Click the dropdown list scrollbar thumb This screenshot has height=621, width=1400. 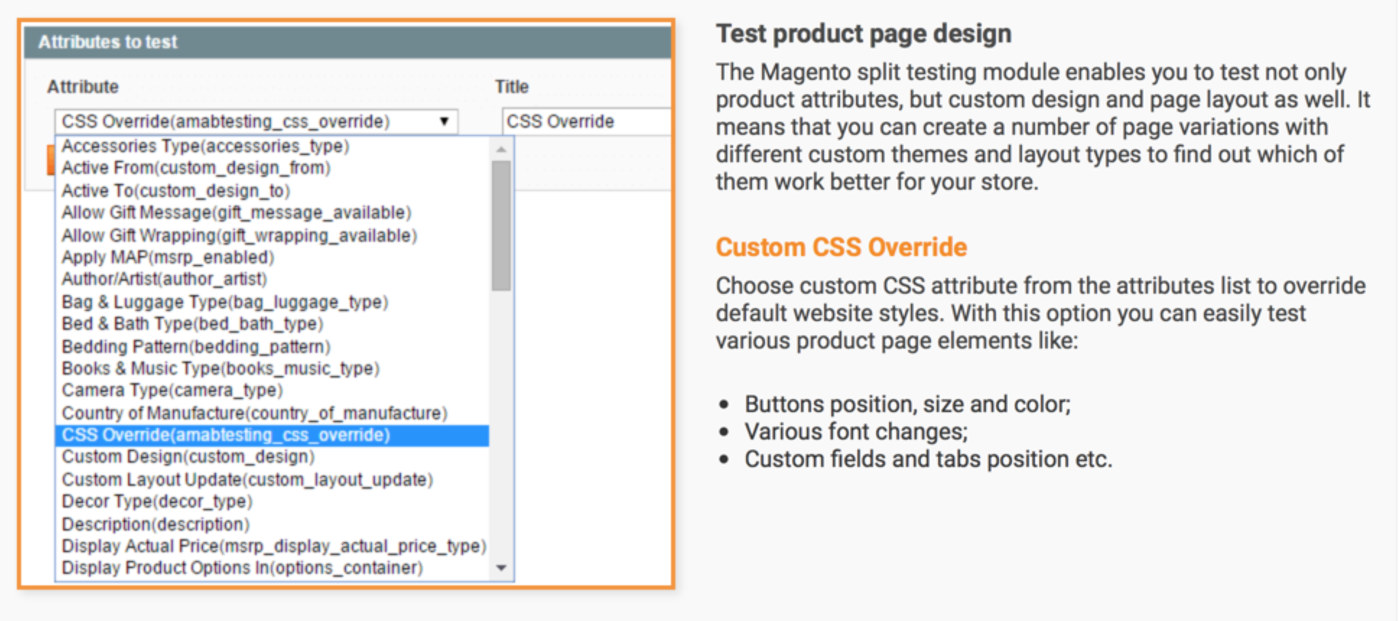(502, 225)
